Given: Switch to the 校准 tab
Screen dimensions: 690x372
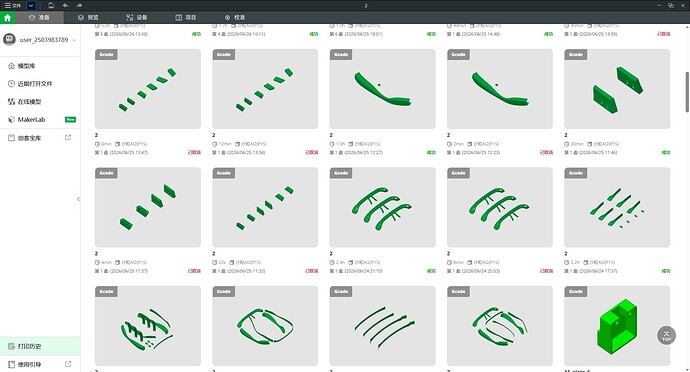Looking at the screenshot, I should (x=235, y=18).
